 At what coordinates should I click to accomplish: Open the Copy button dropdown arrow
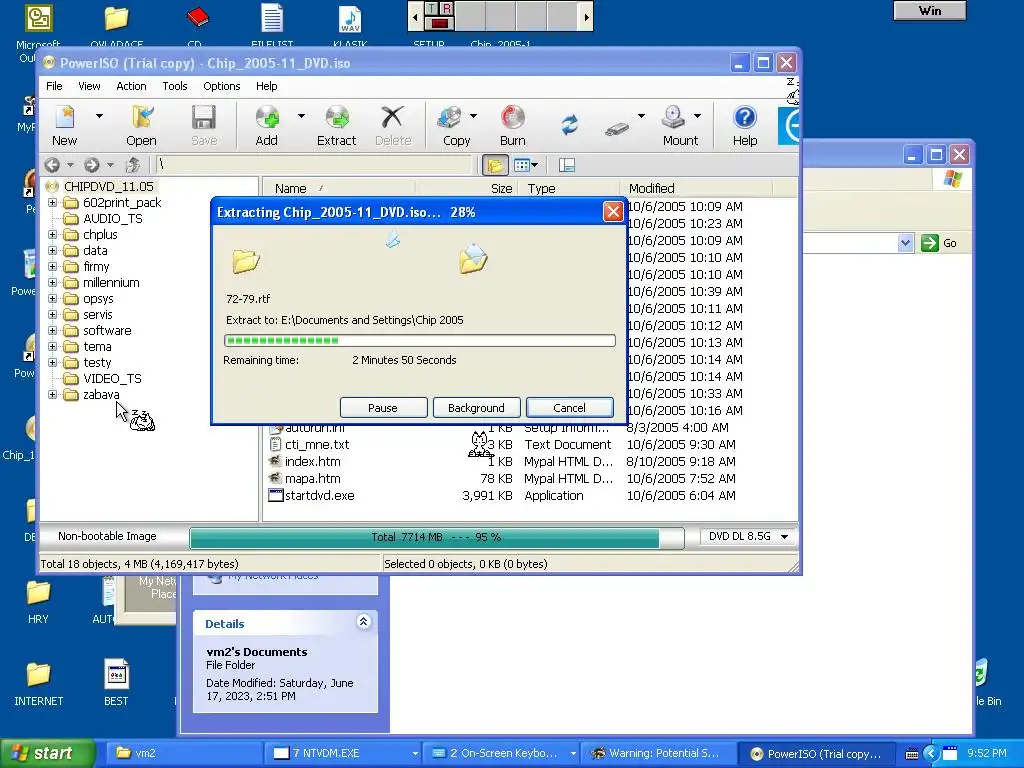(473, 116)
